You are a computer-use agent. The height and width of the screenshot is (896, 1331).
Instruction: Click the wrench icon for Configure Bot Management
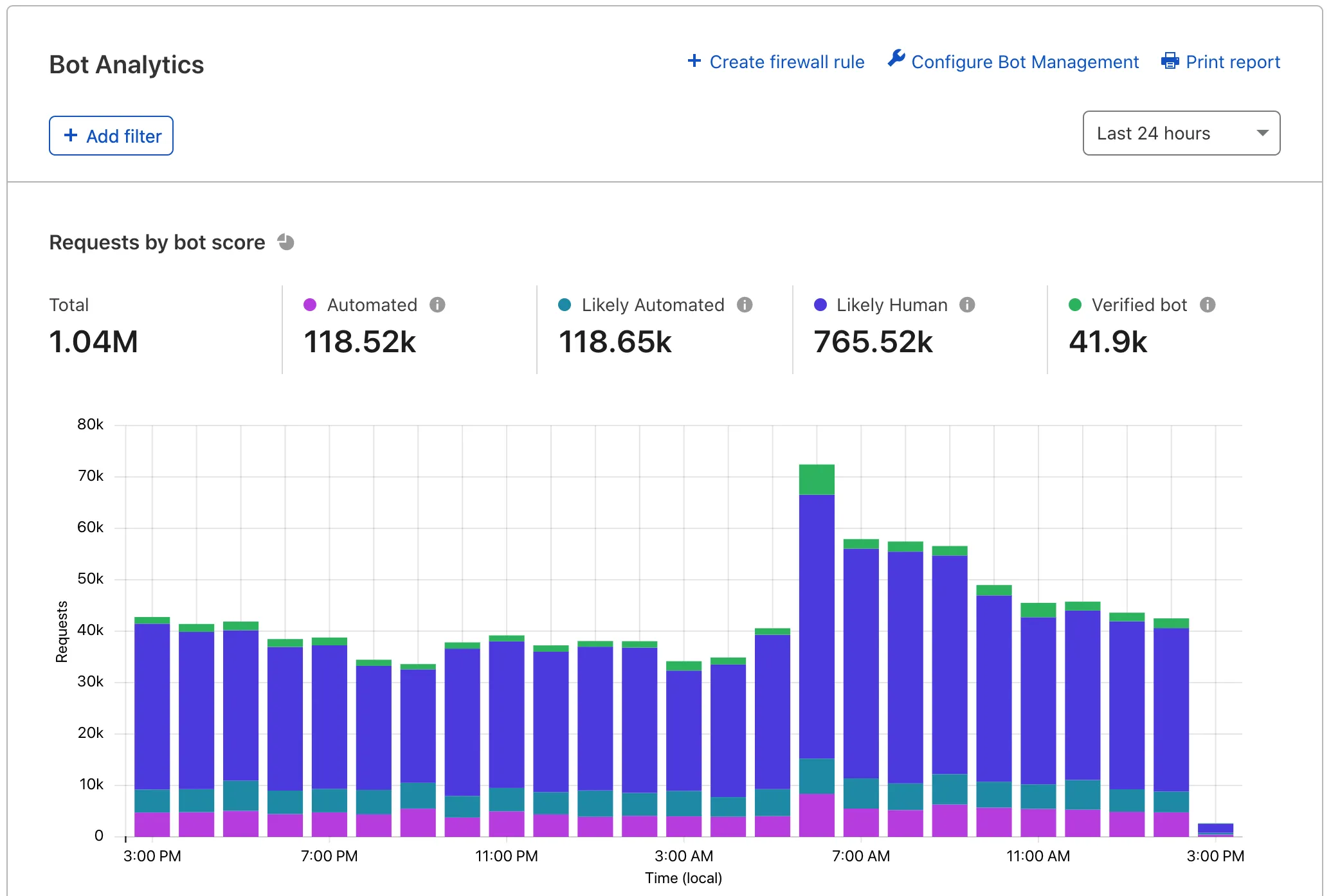point(896,59)
